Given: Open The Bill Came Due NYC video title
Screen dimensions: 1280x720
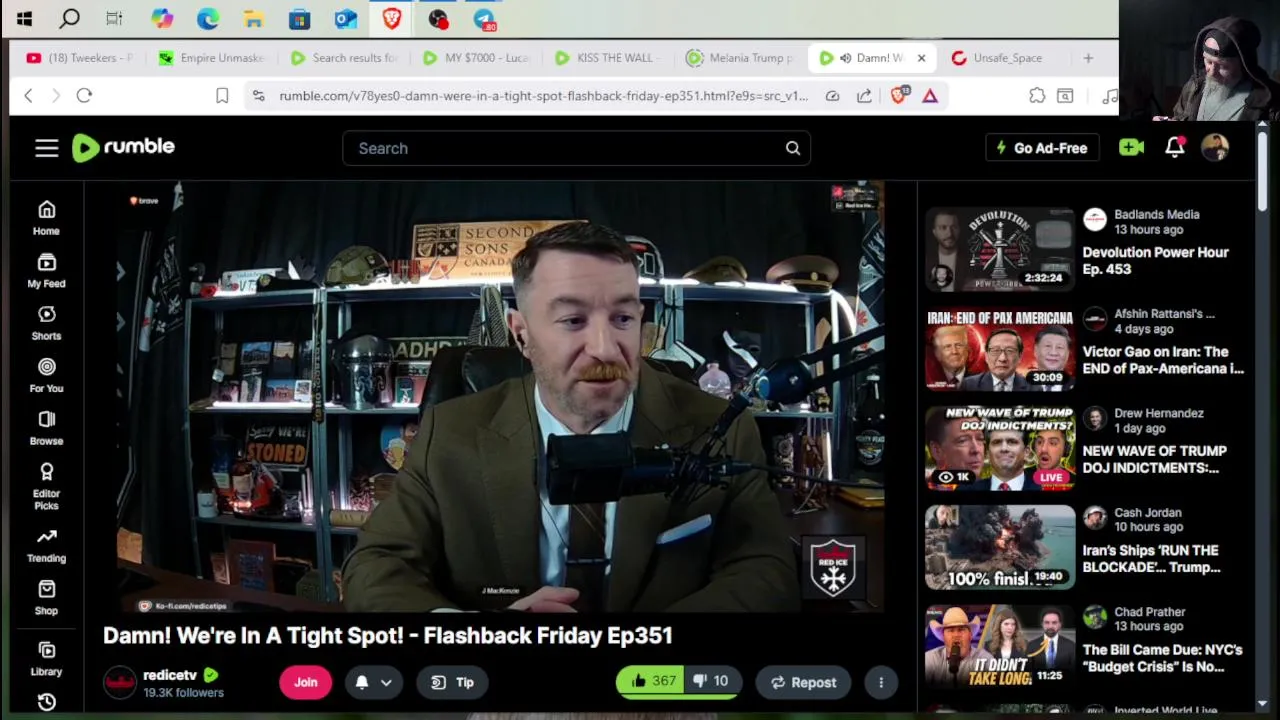Looking at the screenshot, I should 1162,658.
